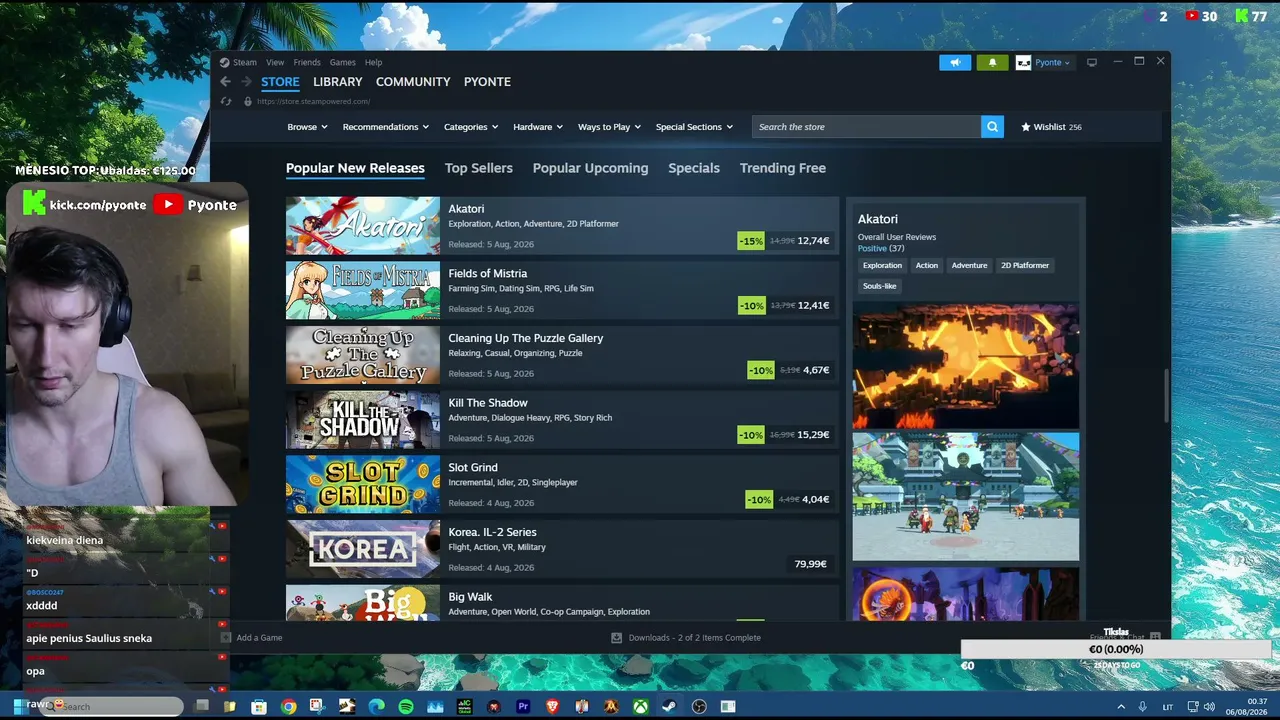Open the Kill The Shadow listing
The width and height of the screenshot is (1280, 720).
click(x=562, y=420)
